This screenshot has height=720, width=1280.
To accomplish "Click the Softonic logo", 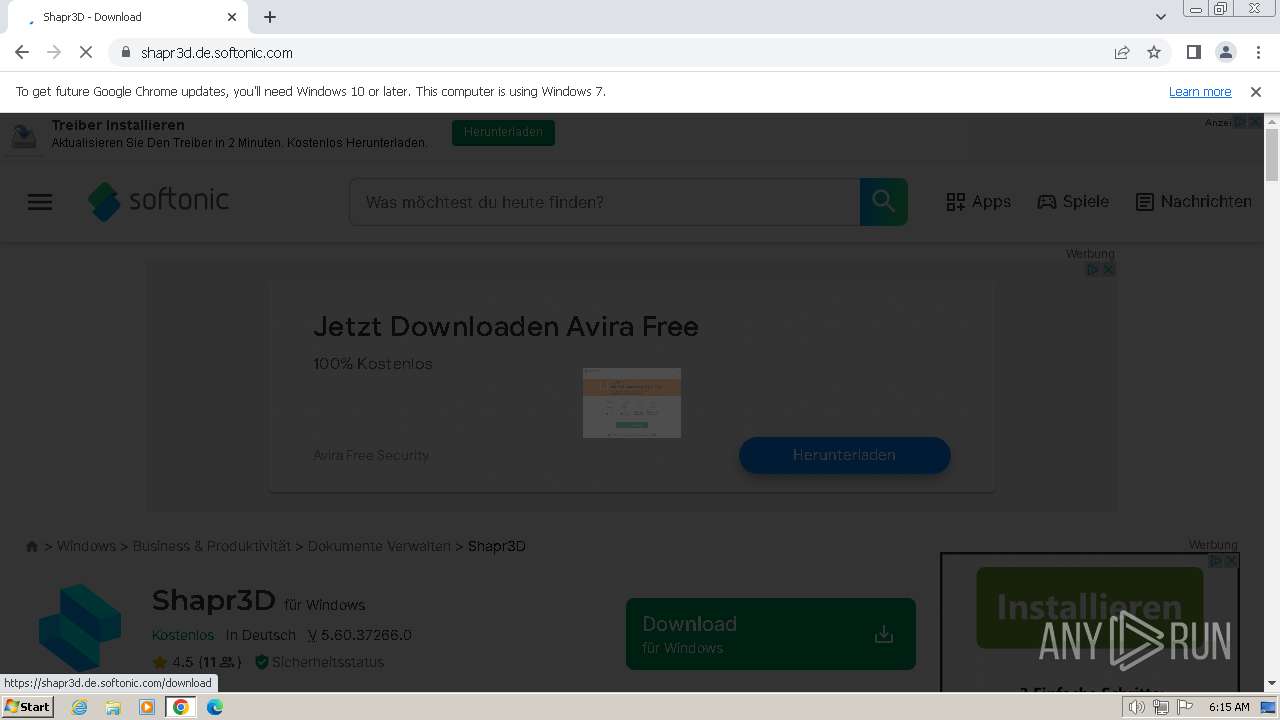I will pyautogui.click(x=159, y=201).
